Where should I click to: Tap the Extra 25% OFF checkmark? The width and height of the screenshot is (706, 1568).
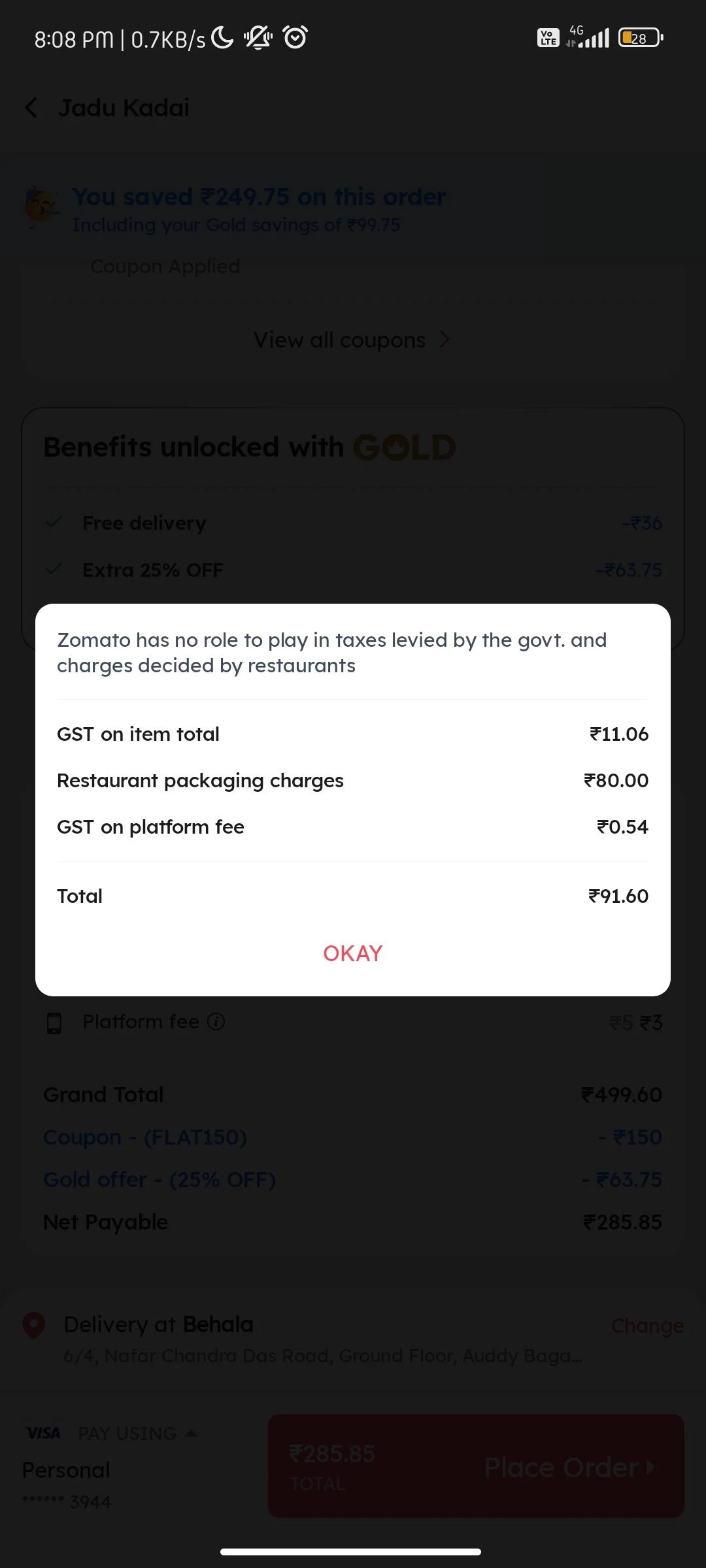click(x=54, y=569)
